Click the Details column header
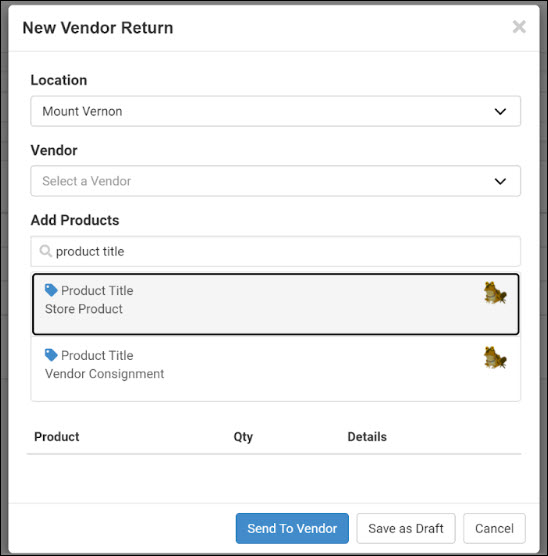The image size is (548, 556). pyautogui.click(x=367, y=437)
